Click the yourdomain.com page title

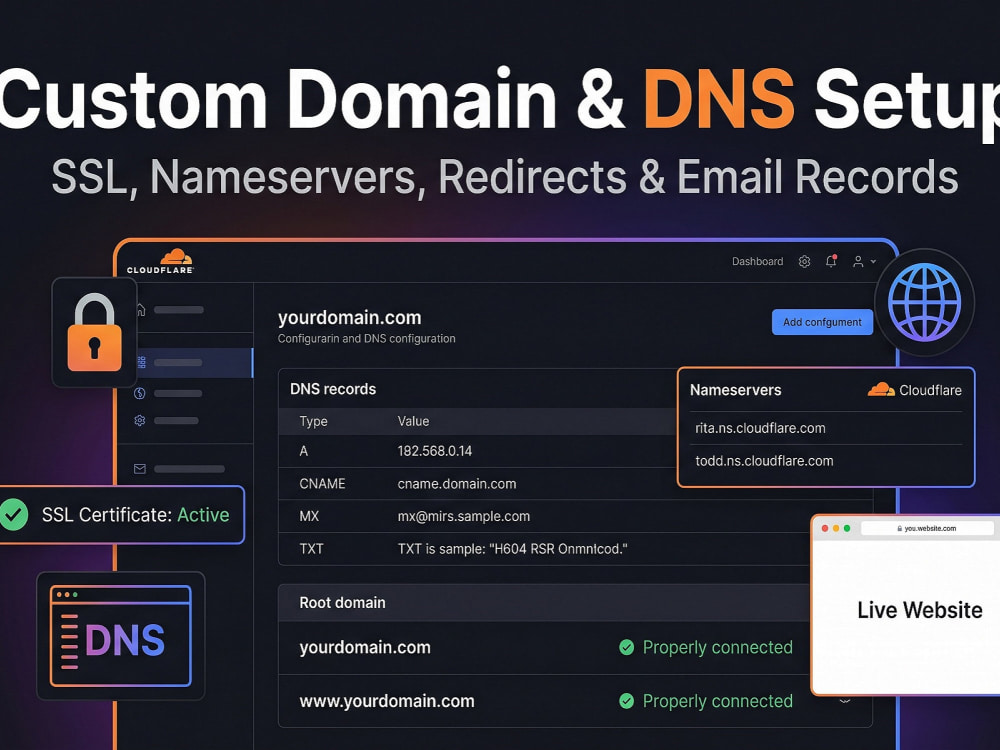pyautogui.click(x=349, y=318)
